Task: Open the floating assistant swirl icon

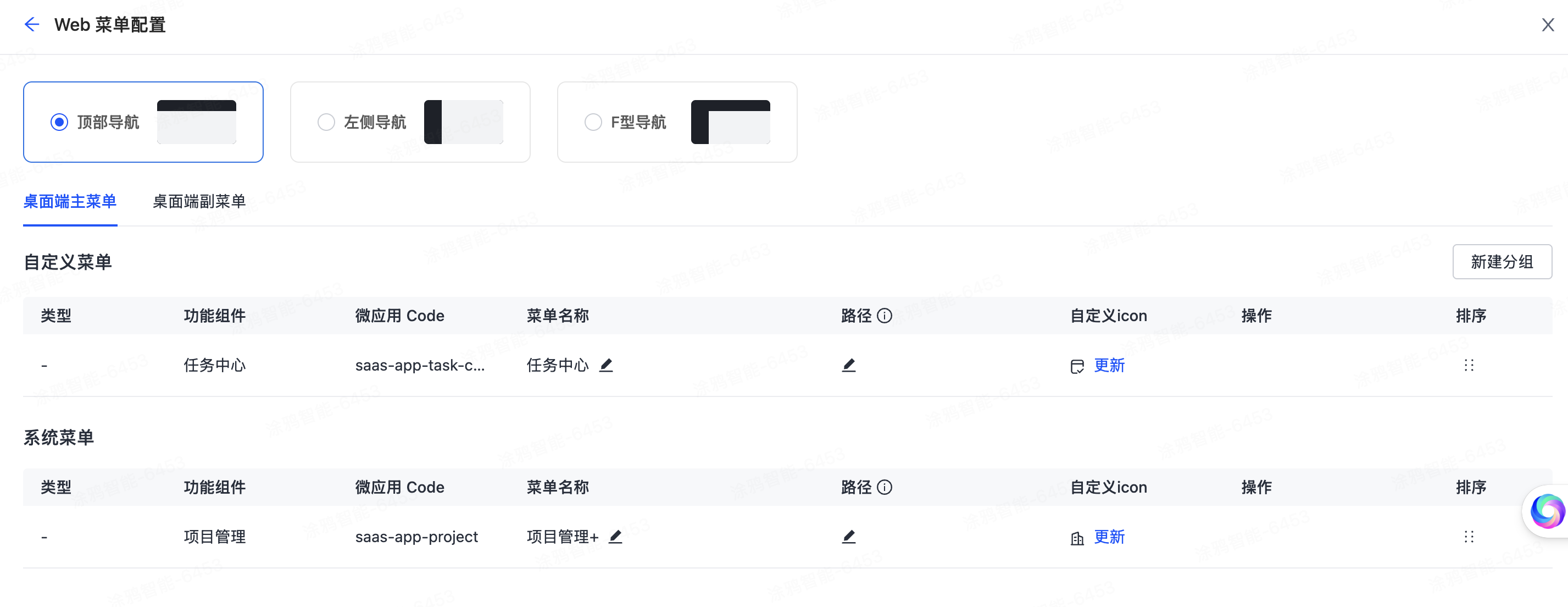Action: [x=1547, y=511]
